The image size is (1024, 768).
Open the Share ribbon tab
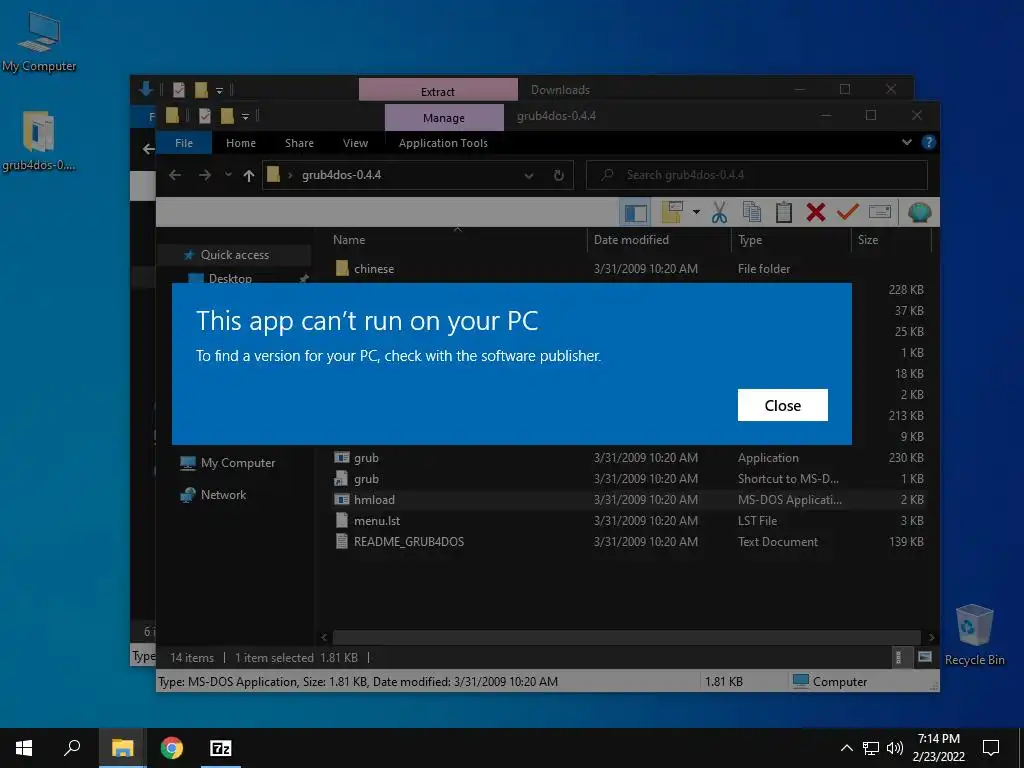299,143
